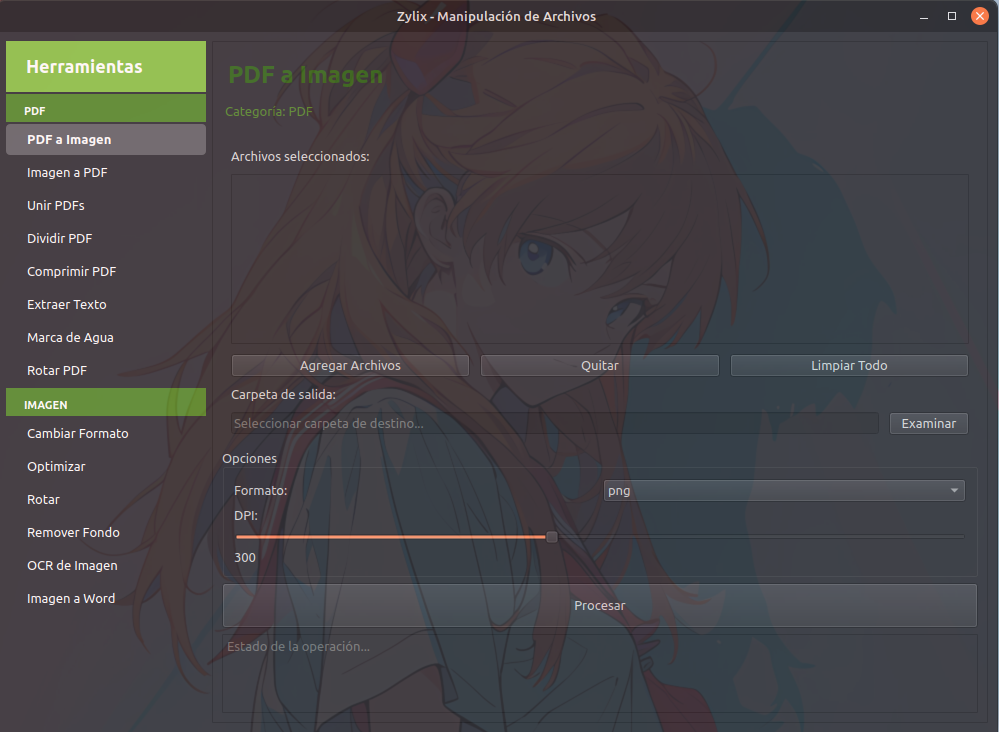Image resolution: width=999 pixels, height=732 pixels.
Task: Open the Imagen a PDF tool
Action: (x=106, y=173)
